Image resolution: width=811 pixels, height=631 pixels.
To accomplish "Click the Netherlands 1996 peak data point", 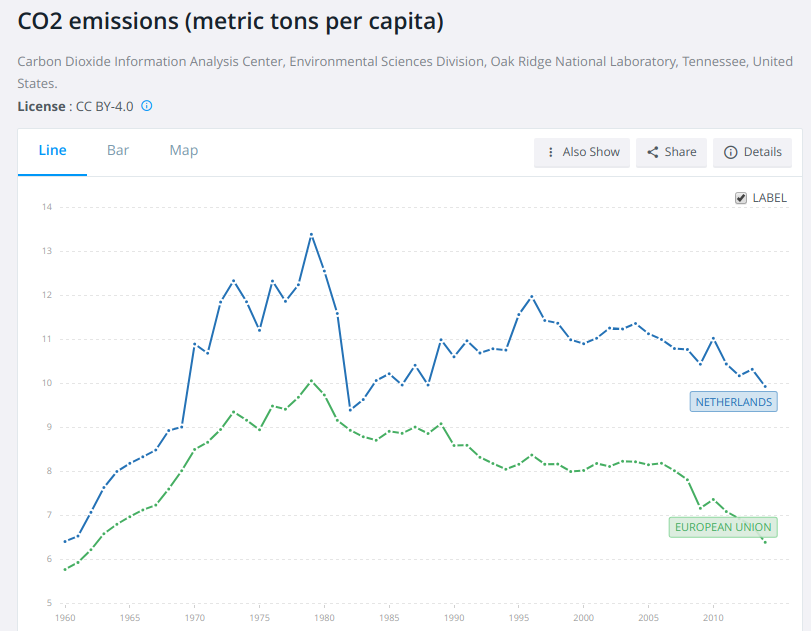I will click(532, 296).
